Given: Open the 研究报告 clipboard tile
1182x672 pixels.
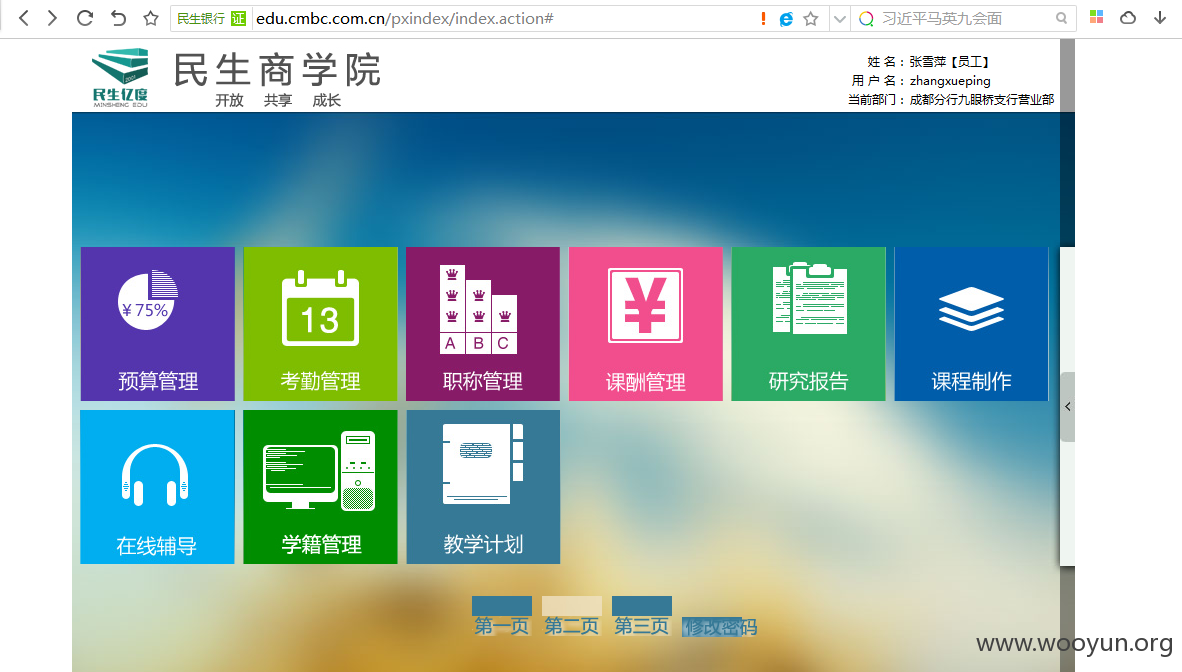Looking at the screenshot, I should tap(809, 324).
